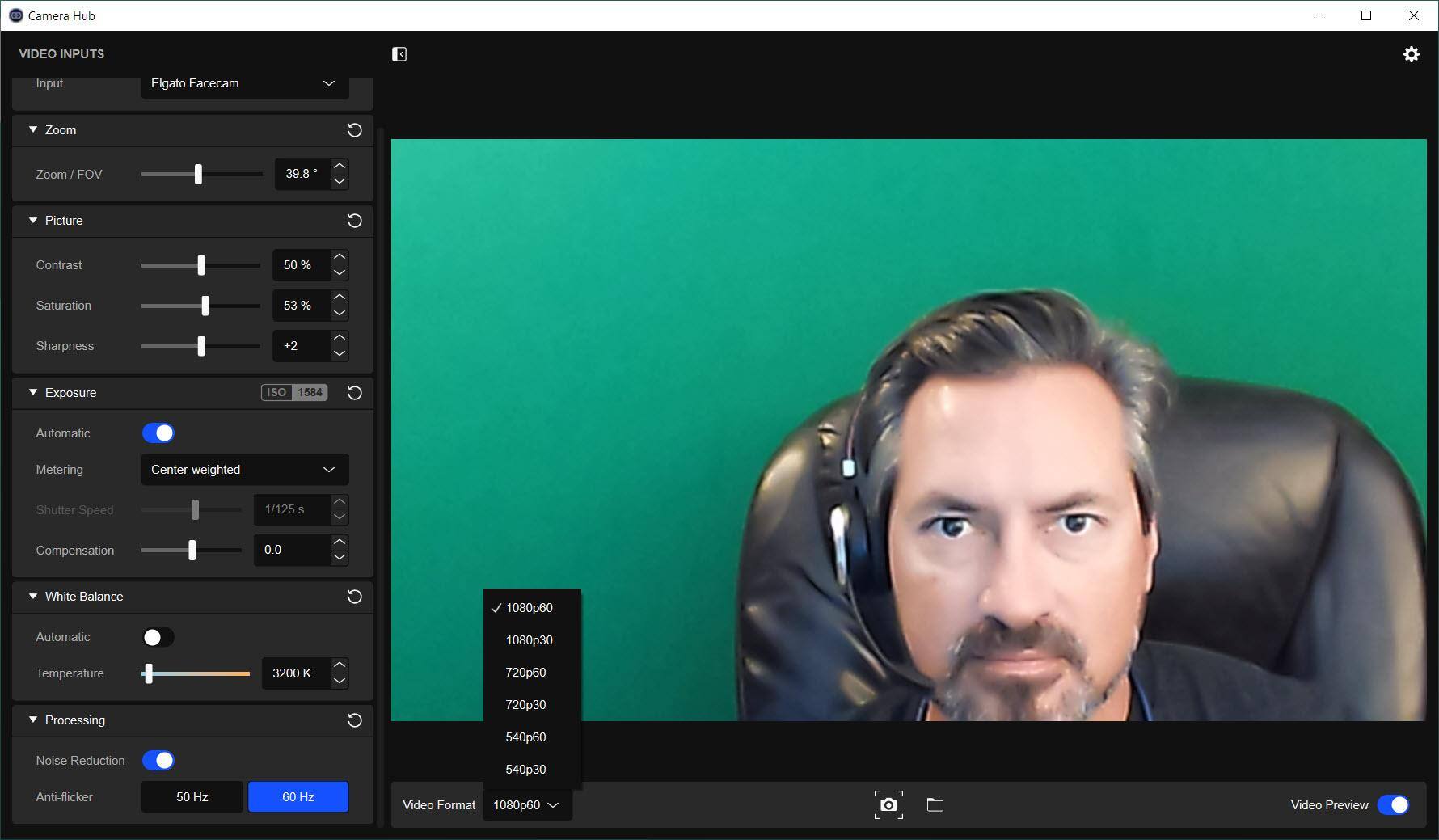Open the settings gear icon

click(x=1411, y=54)
